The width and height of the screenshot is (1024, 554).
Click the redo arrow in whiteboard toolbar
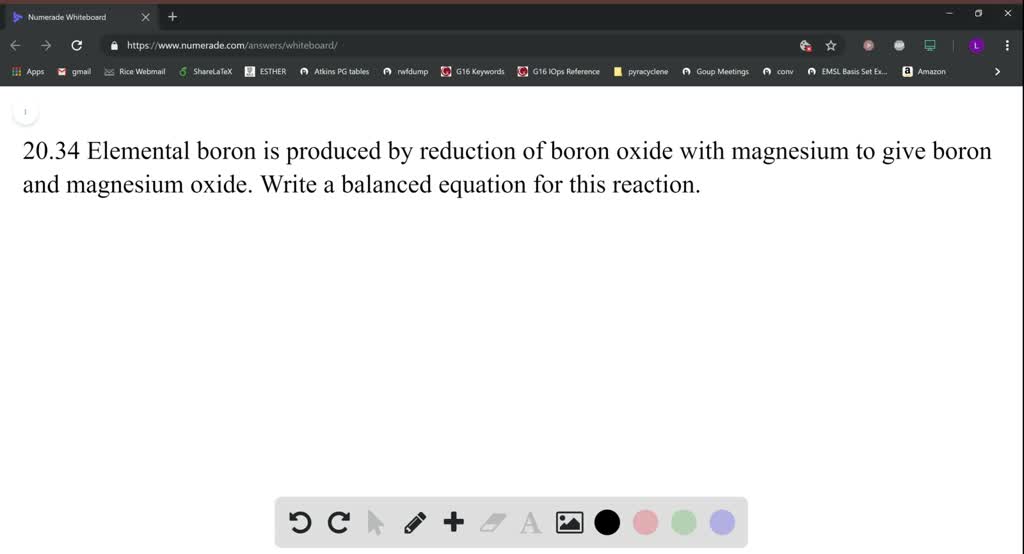[339, 522]
